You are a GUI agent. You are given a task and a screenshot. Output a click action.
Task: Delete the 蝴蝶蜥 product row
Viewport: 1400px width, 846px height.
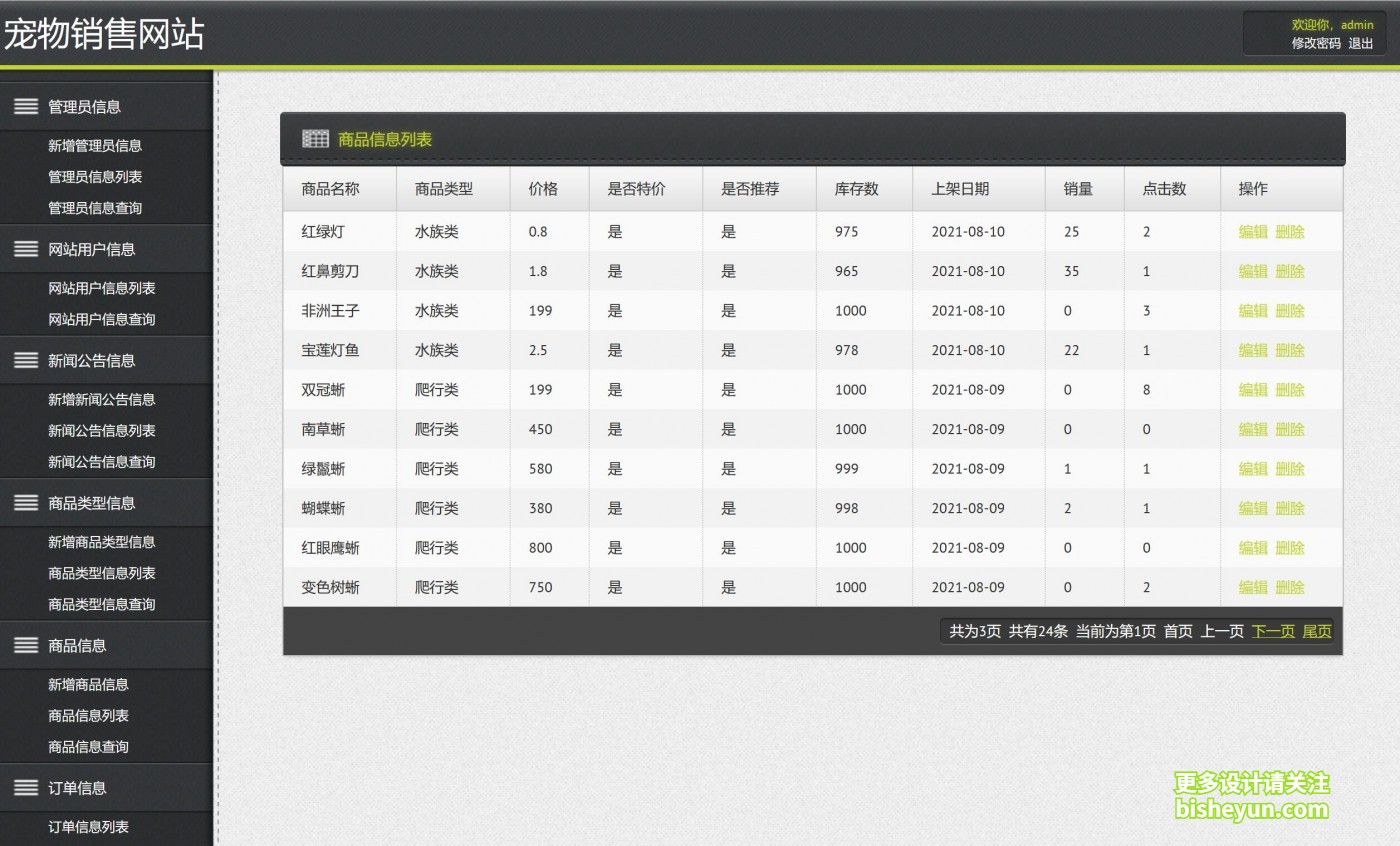click(1290, 508)
